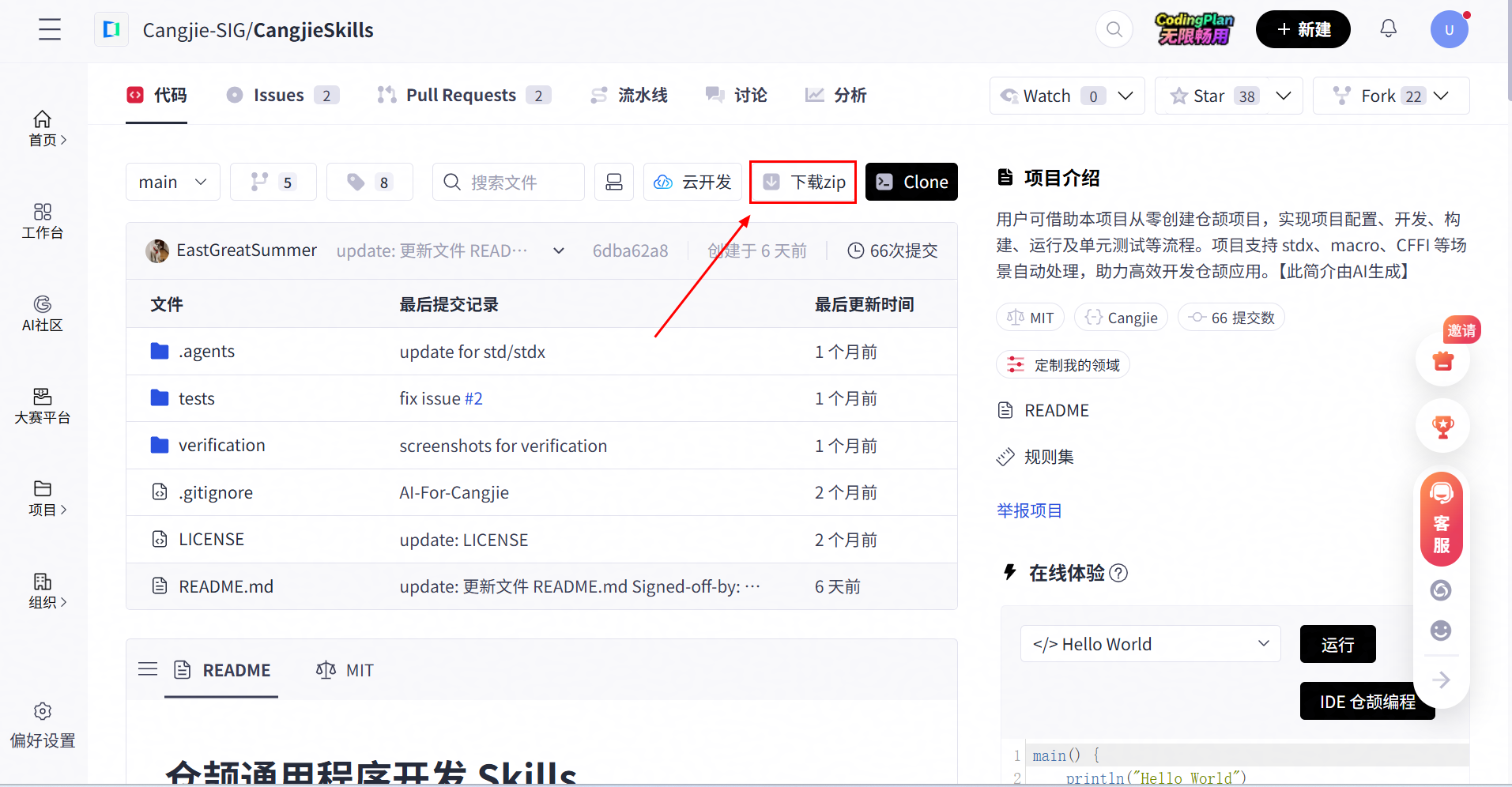The image size is (1512, 787).
Task: Star the repository
Action: pos(1197,96)
